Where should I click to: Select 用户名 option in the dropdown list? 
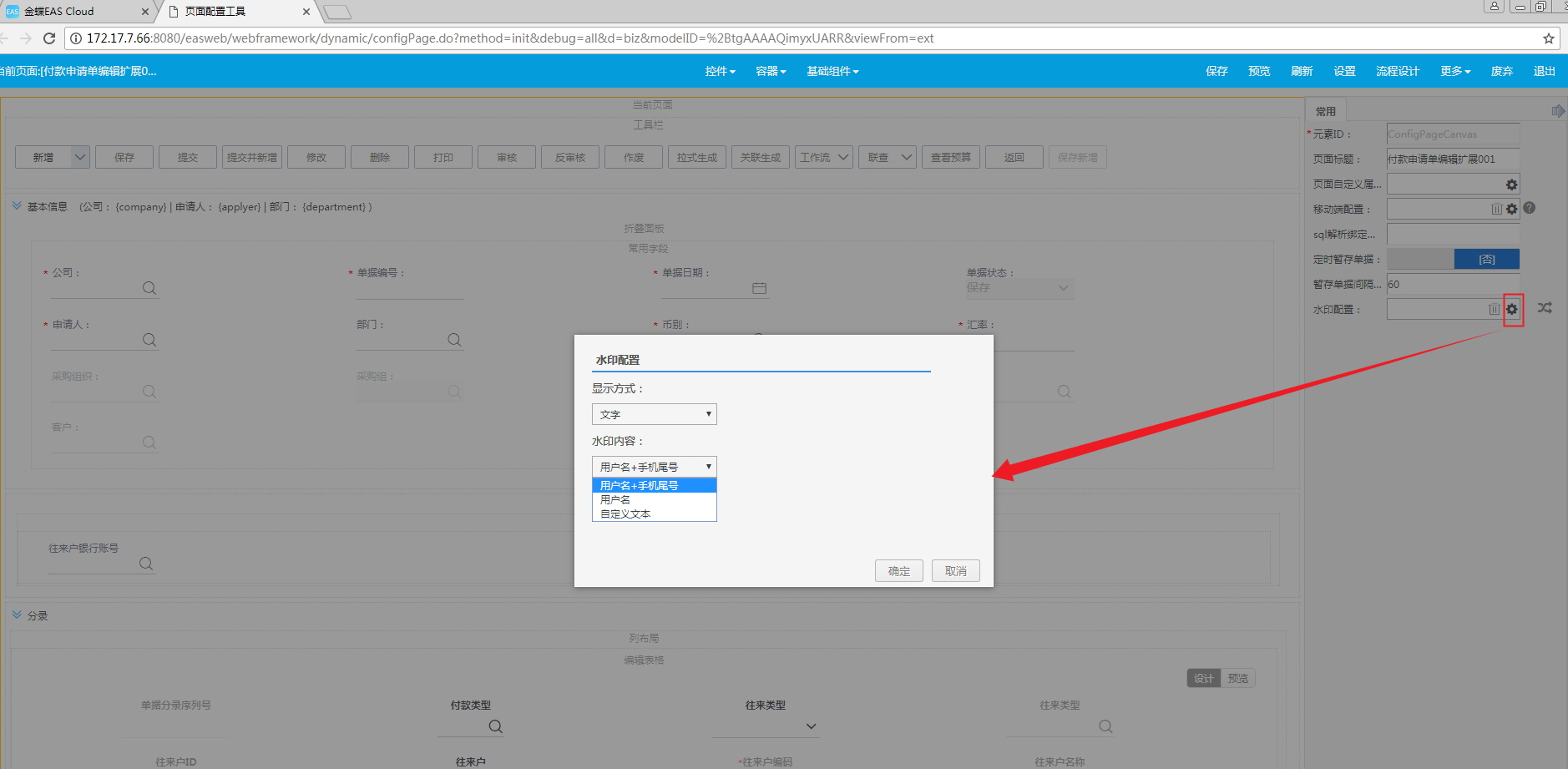(x=655, y=499)
